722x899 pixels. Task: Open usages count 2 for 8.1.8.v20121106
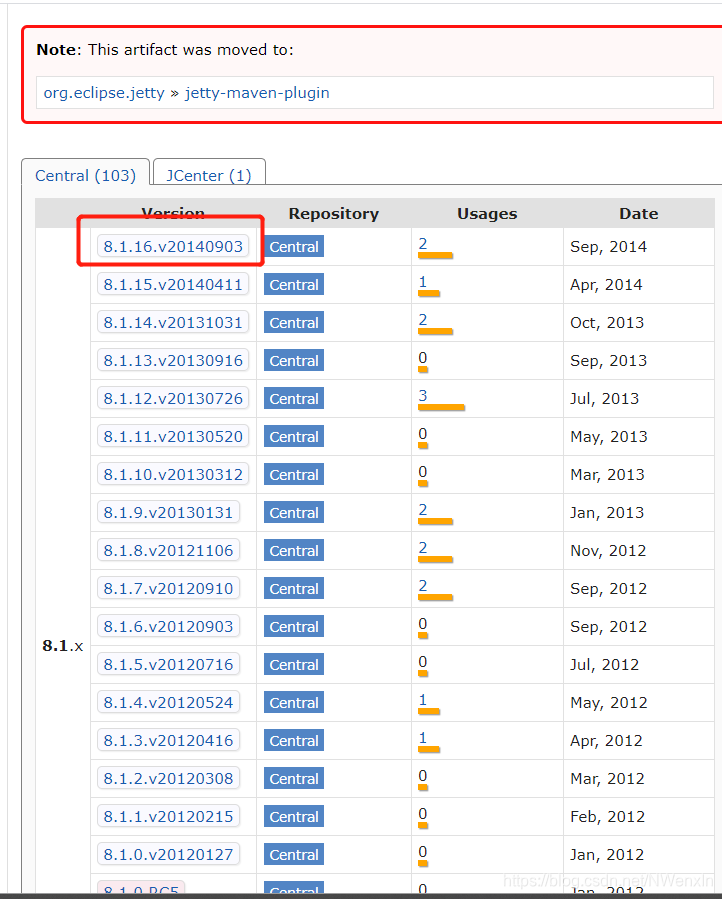(x=423, y=548)
